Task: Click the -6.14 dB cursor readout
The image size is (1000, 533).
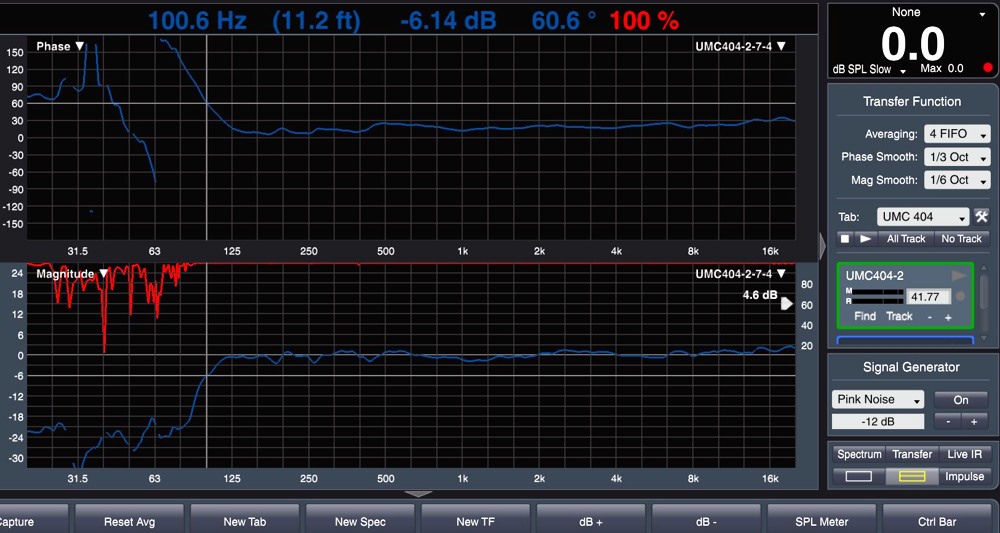Action: tap(448, 22)
